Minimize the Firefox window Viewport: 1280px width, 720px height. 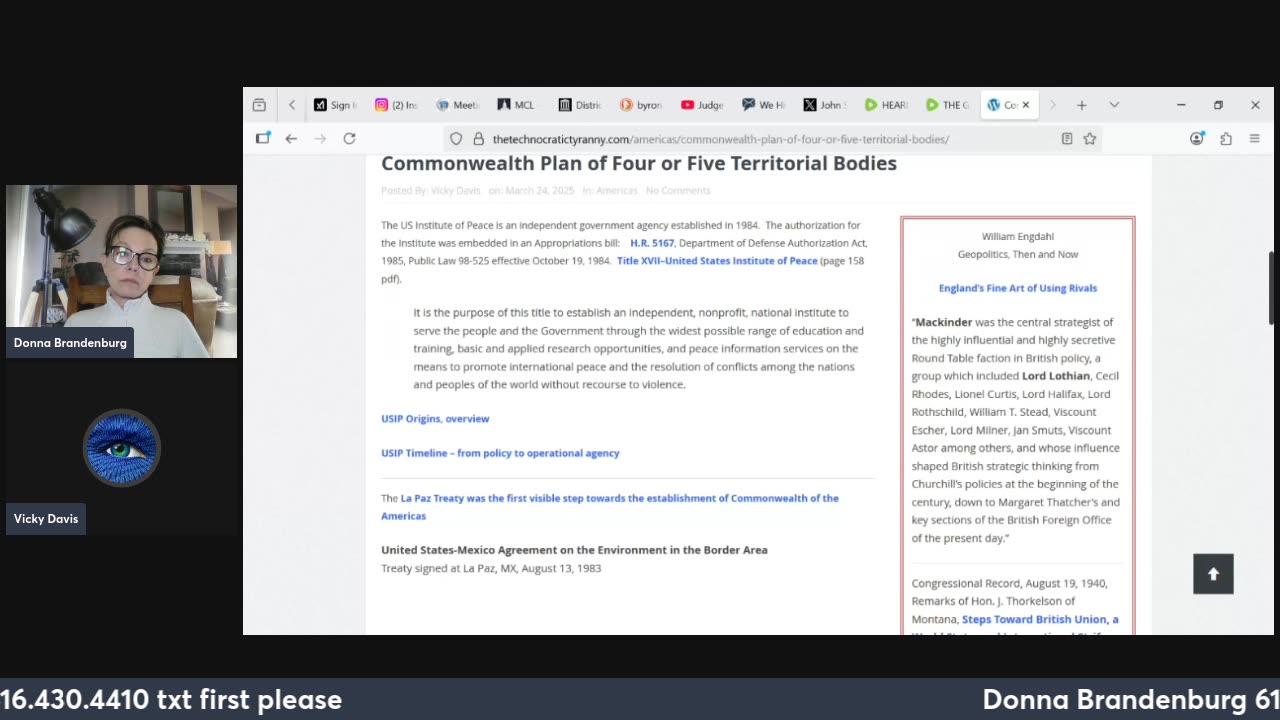(1181, 105)
